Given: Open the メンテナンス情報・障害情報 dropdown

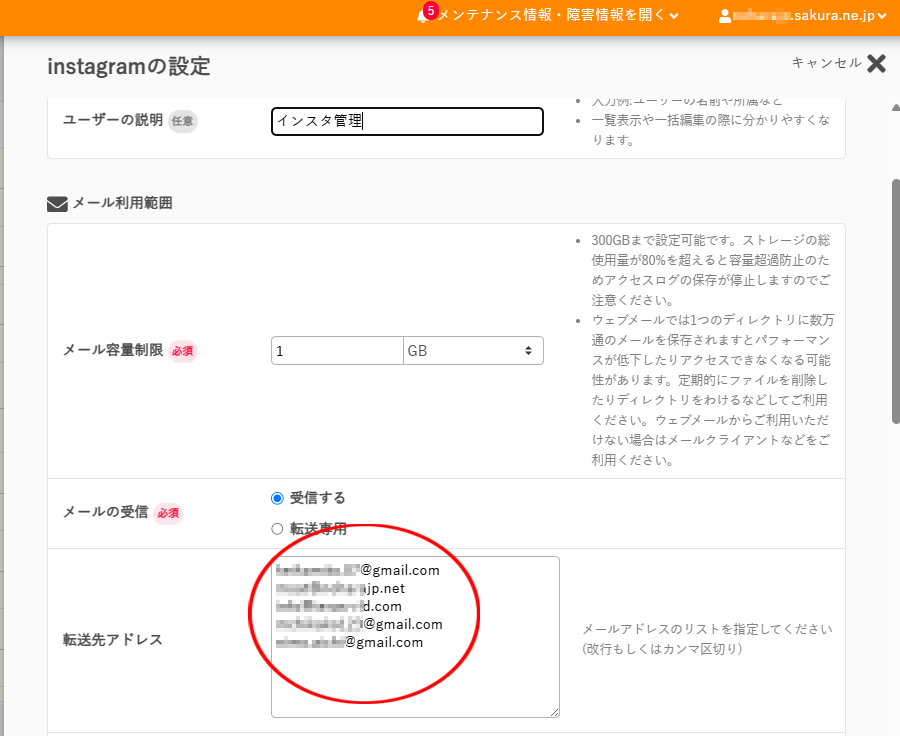Looking at the screenshot, I should 558,15.
